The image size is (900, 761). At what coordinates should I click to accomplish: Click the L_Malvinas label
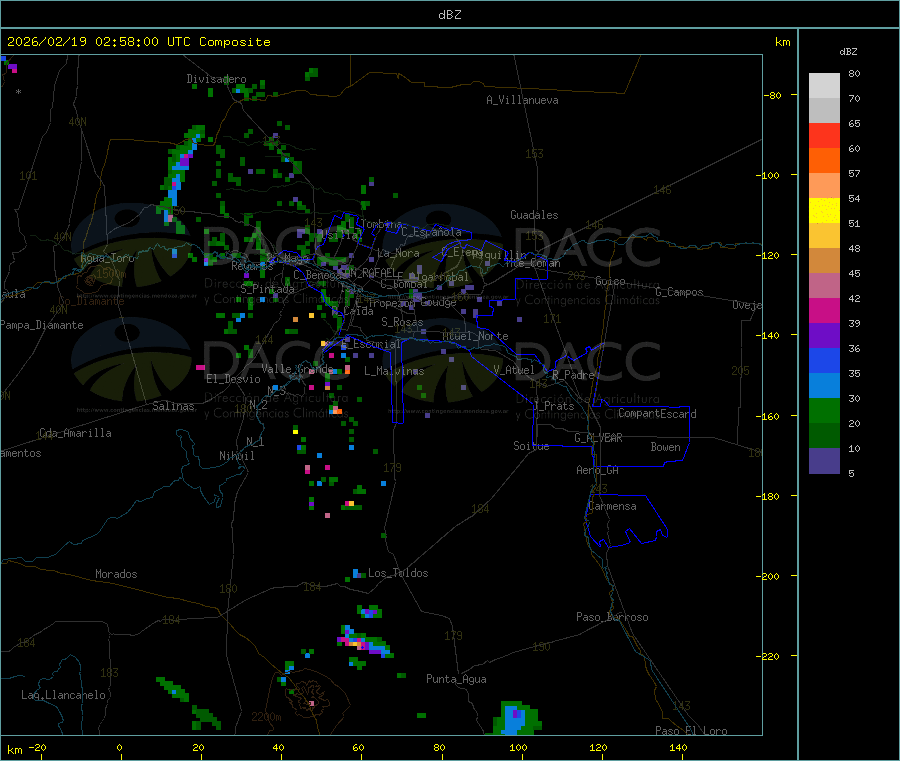pos(394,371)
